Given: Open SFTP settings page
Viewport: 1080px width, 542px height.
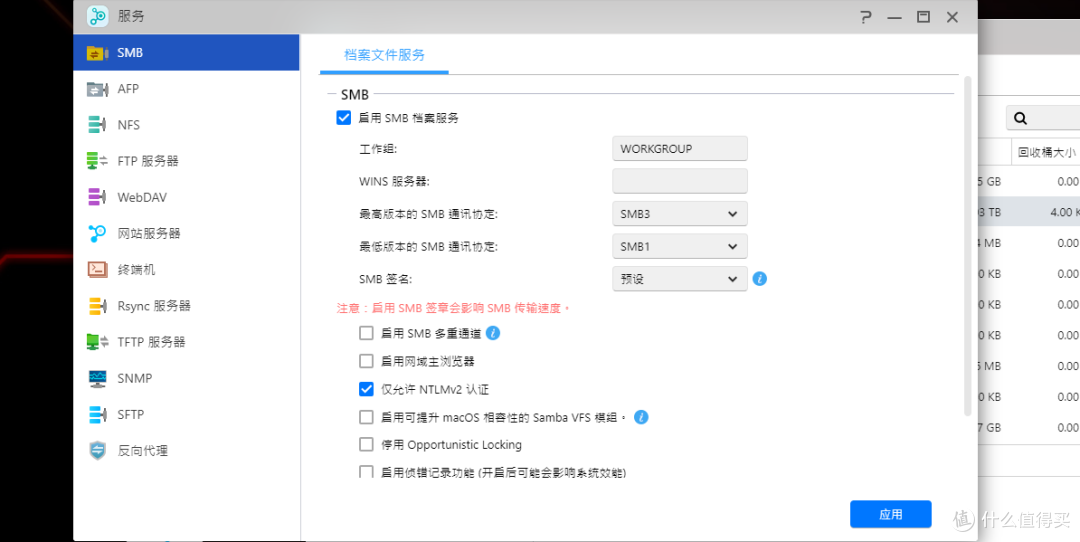Looking at the screenshot, I should click(x=186, y=415).
